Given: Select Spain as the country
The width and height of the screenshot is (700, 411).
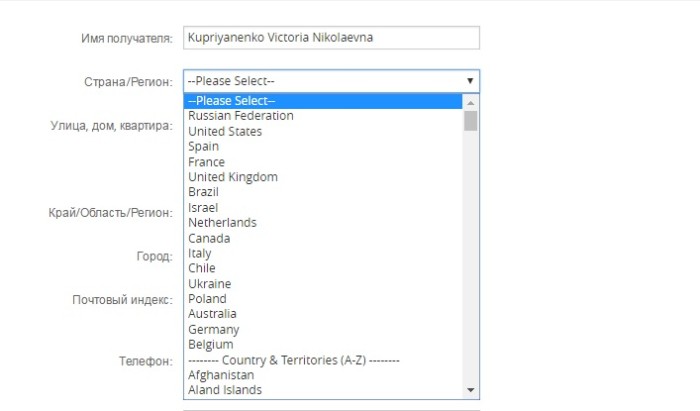Looking at the screenshot, I should (204, 146).
